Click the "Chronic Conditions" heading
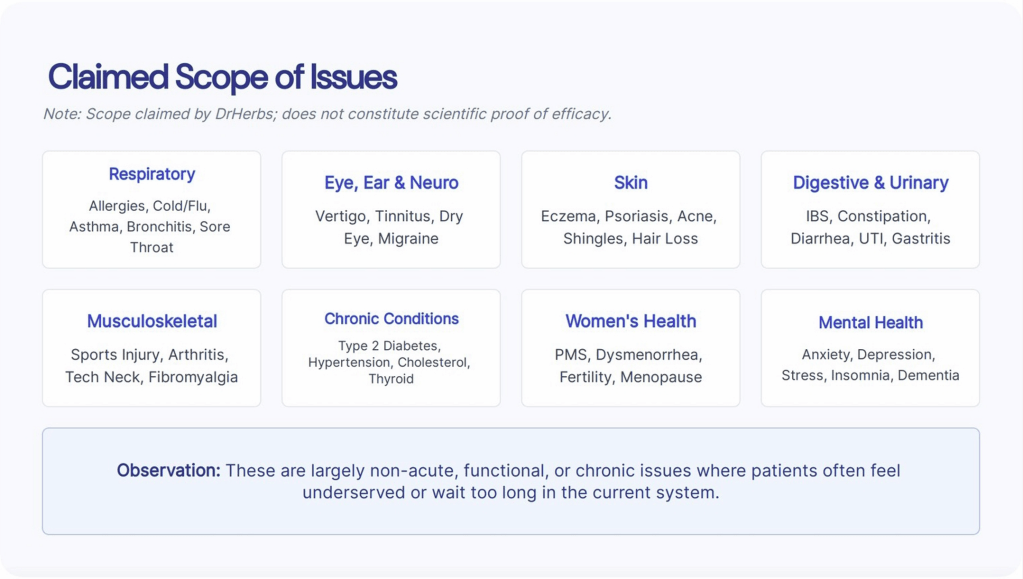Viewport: 1023px width, 579px height. pyautogui.click(x=391, y=319)
